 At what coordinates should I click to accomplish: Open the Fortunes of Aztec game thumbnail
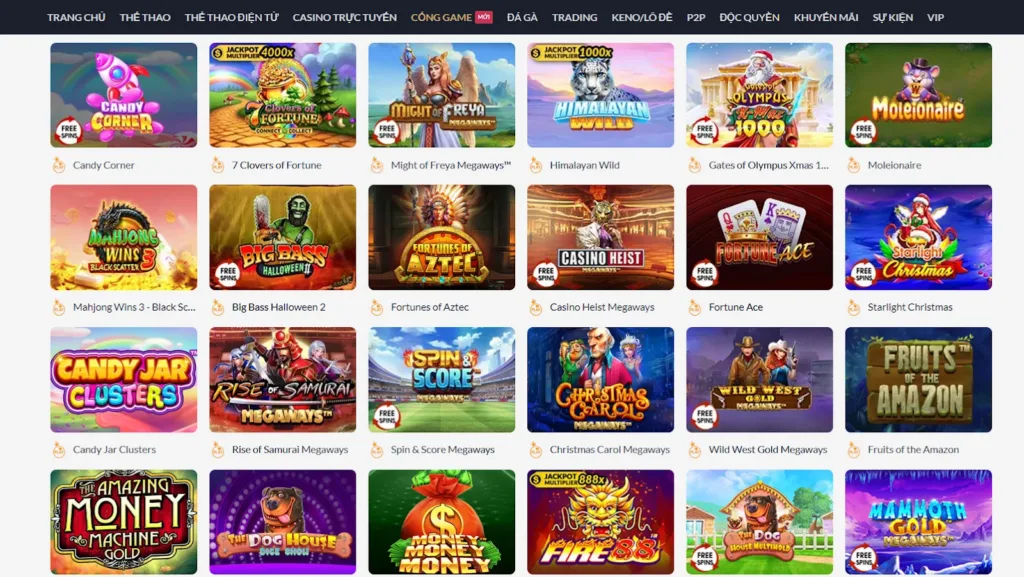point(441,237)
